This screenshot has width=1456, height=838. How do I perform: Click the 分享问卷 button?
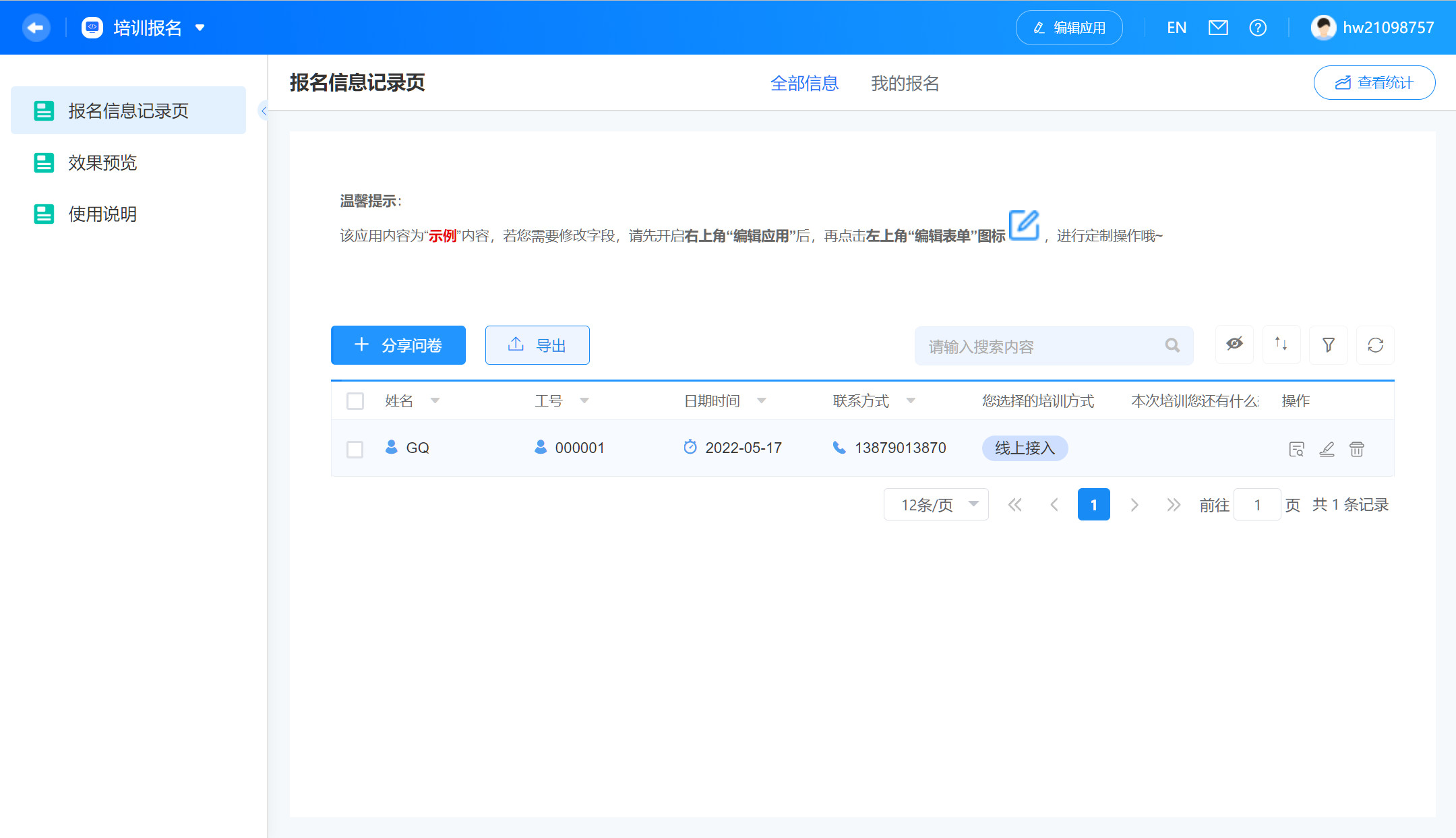[398, 345]
